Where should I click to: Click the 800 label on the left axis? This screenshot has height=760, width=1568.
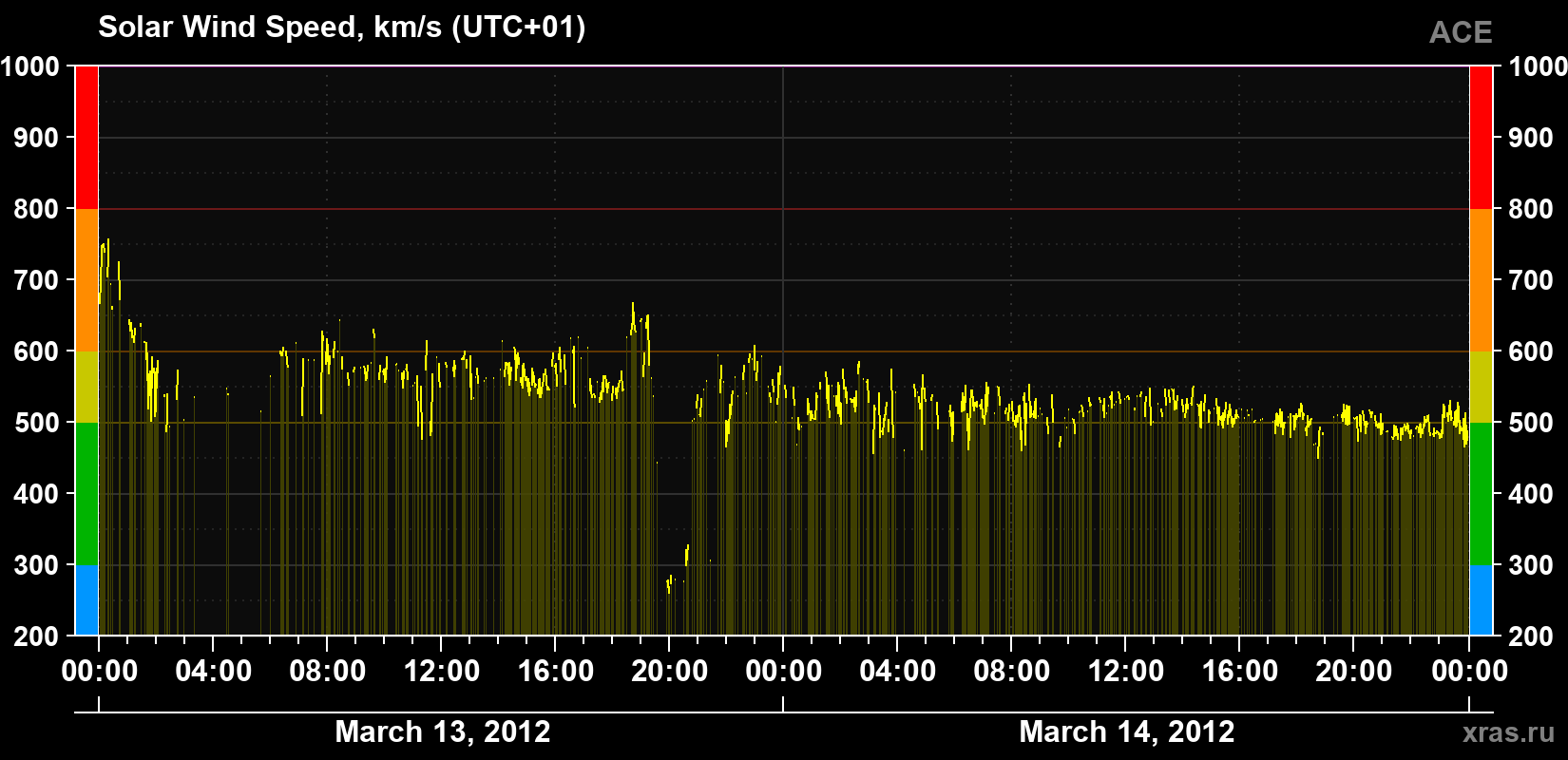click(x=36, y=209)
